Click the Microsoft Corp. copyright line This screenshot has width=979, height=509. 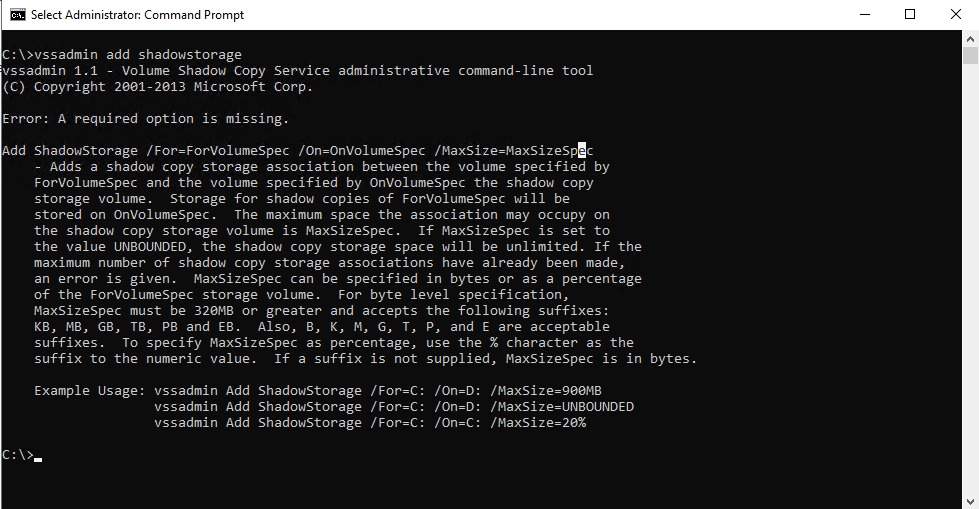[x=158, y=87]
